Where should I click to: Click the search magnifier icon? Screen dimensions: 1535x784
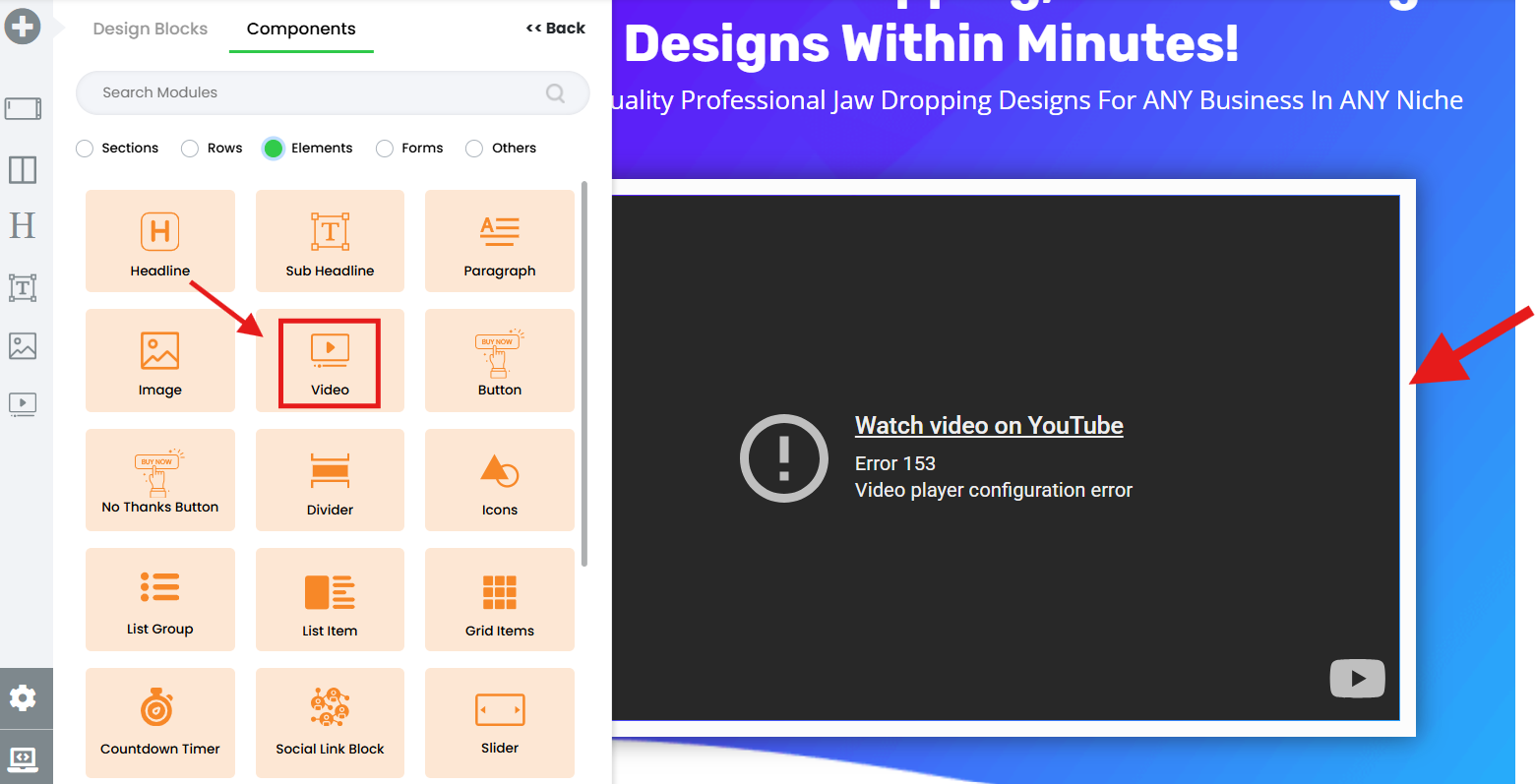(555, 92)
